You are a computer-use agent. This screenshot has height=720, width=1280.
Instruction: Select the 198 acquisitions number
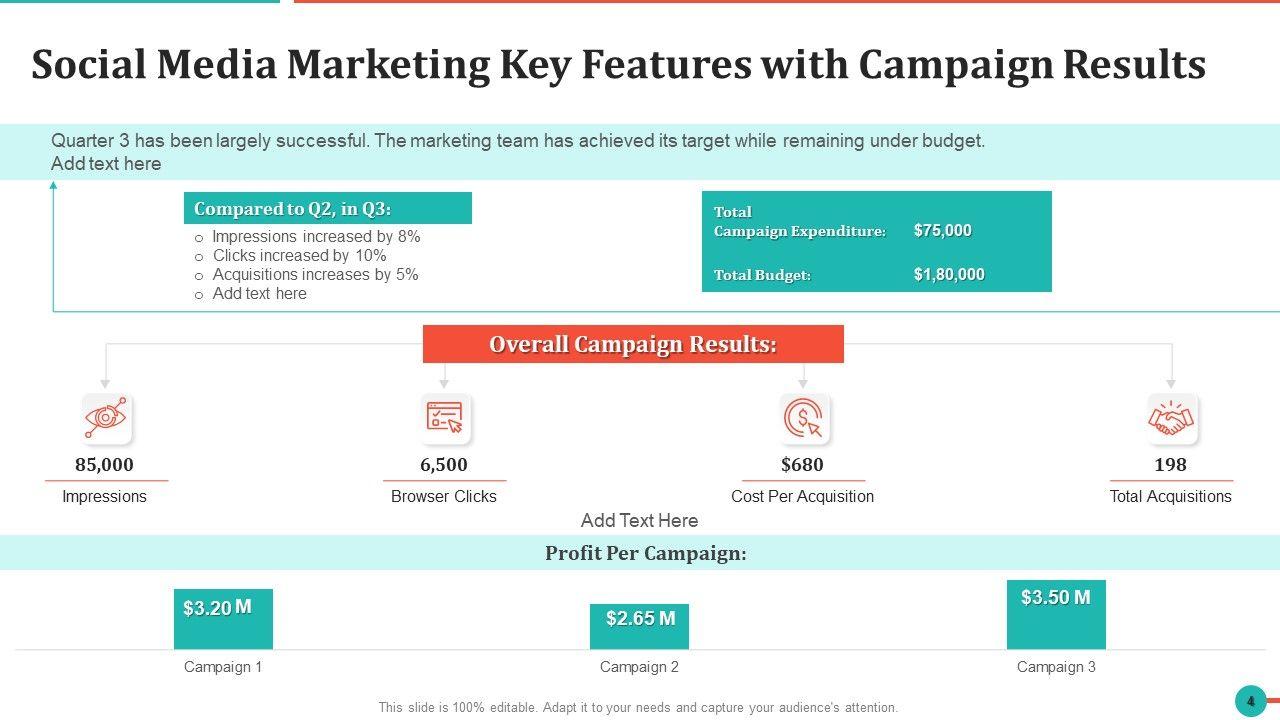1170,465
